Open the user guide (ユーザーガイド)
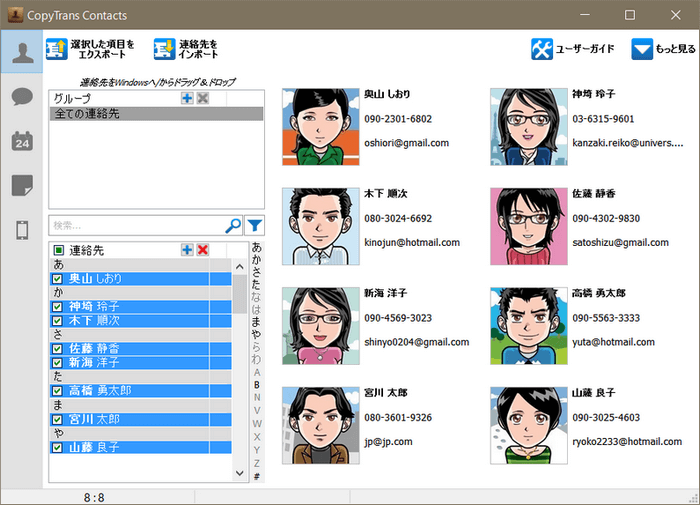 pyautogui.click(x=573, y=49)
